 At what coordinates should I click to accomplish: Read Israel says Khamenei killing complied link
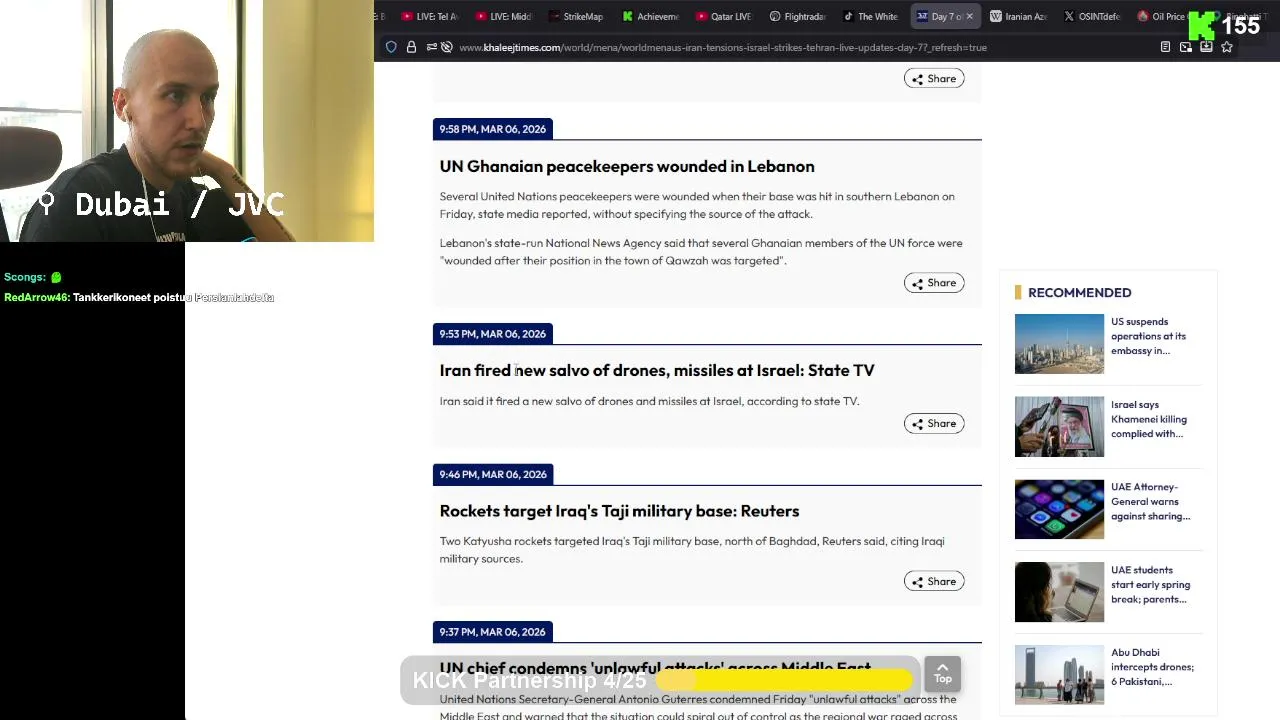1149,419
